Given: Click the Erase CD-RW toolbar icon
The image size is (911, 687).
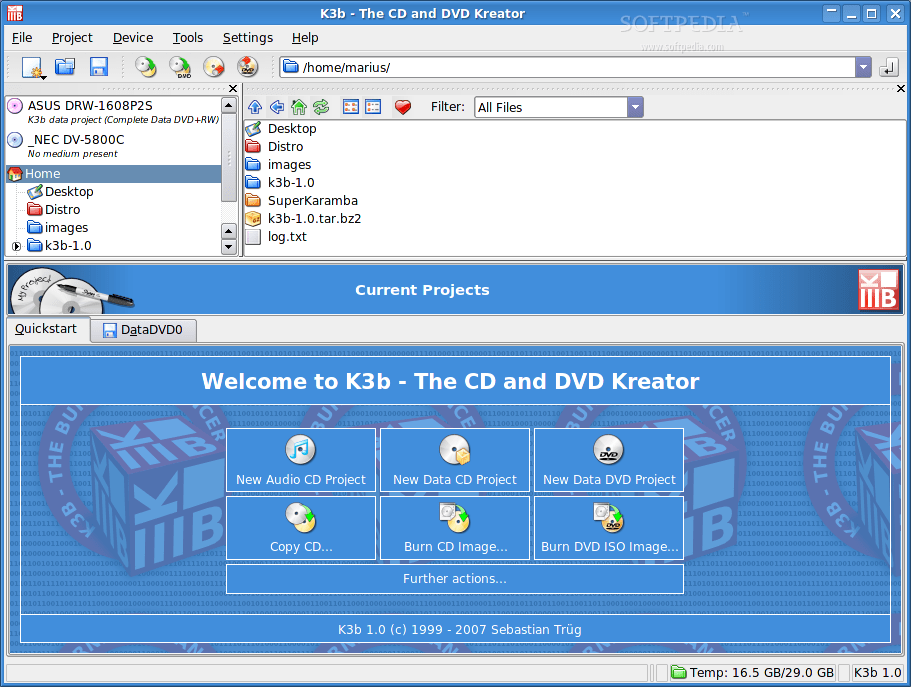Looking at the screenshot, I should coord(214,67).
